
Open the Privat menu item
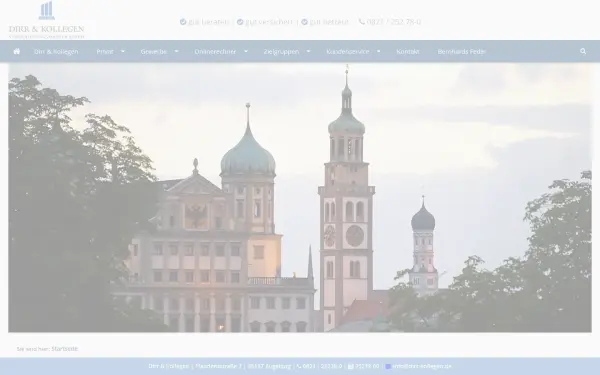click(105, 51)
